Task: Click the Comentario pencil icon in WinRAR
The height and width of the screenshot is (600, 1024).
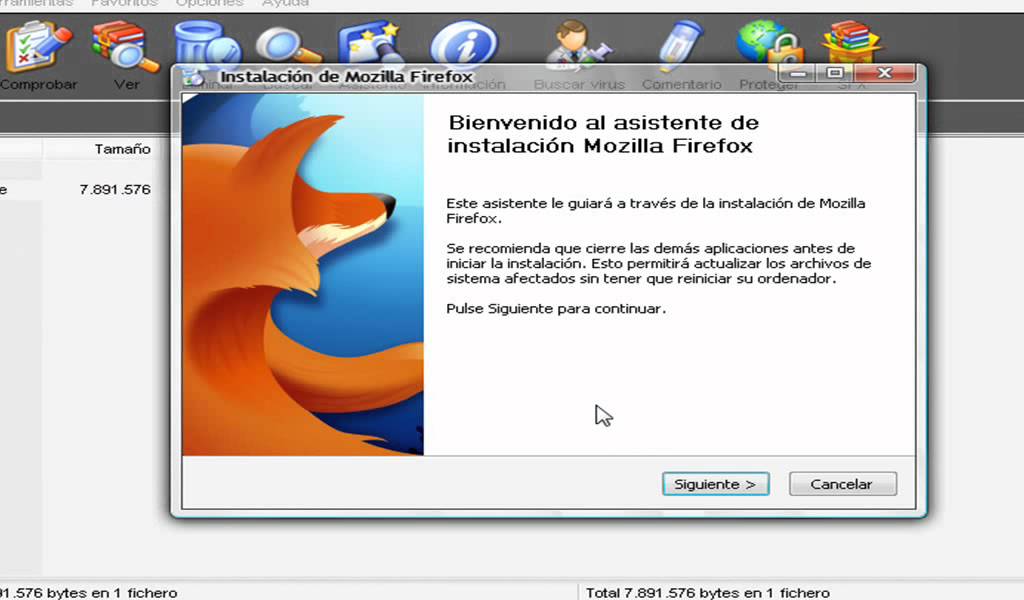Action: (680, 46)
